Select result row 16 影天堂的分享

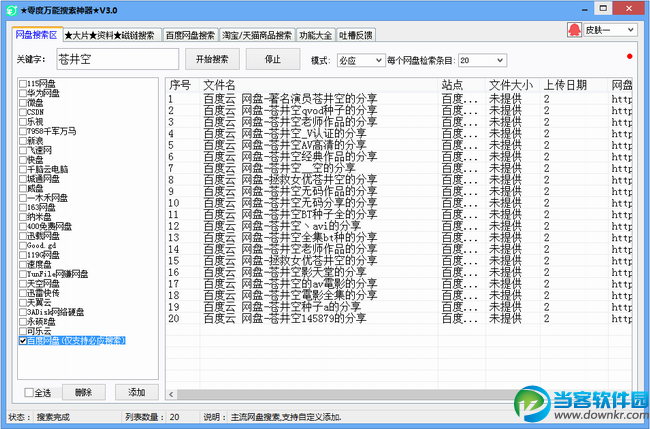pyautogui.click(x=399, y=272)
